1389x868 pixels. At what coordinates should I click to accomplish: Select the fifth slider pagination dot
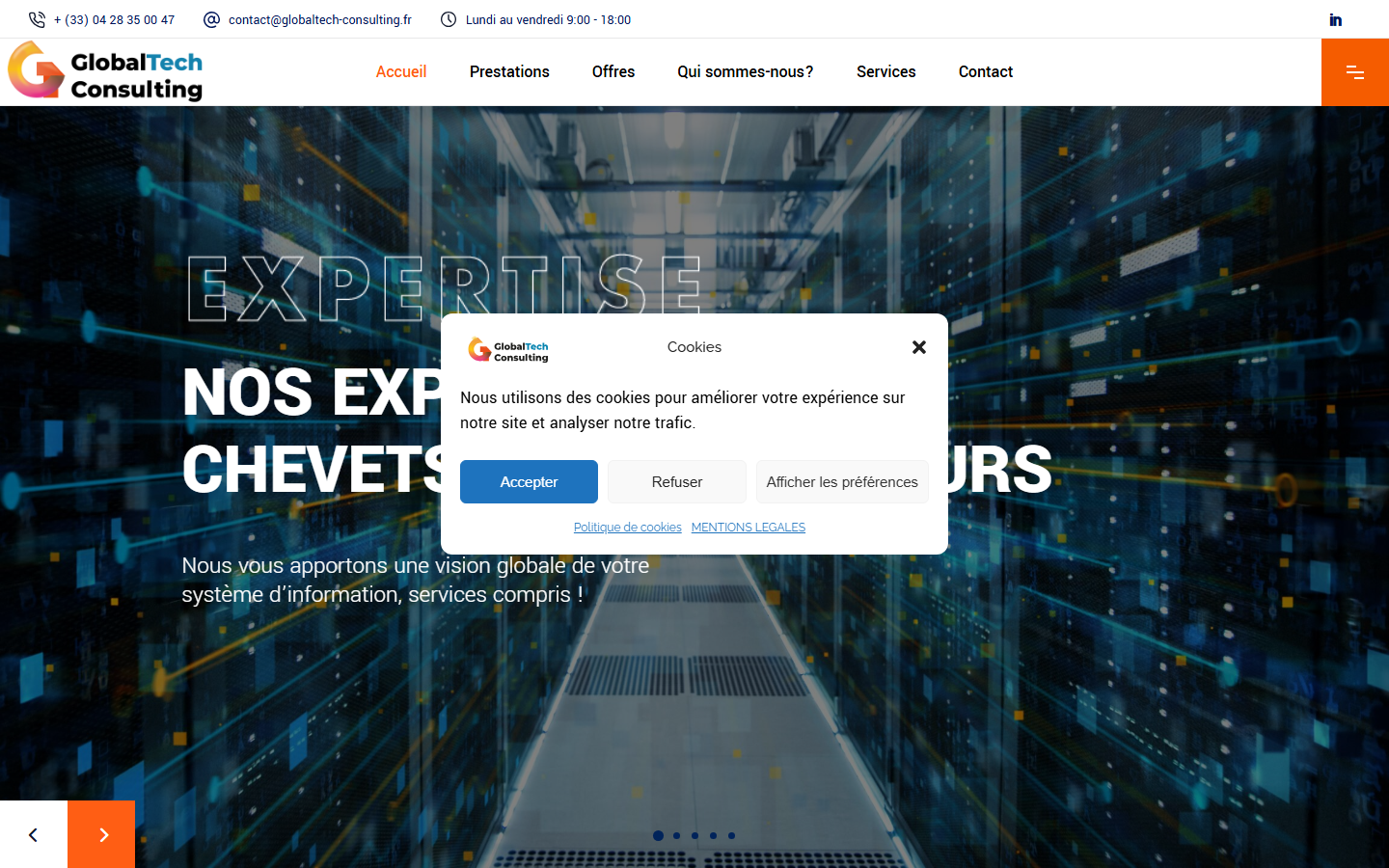[x=731, y=835]
